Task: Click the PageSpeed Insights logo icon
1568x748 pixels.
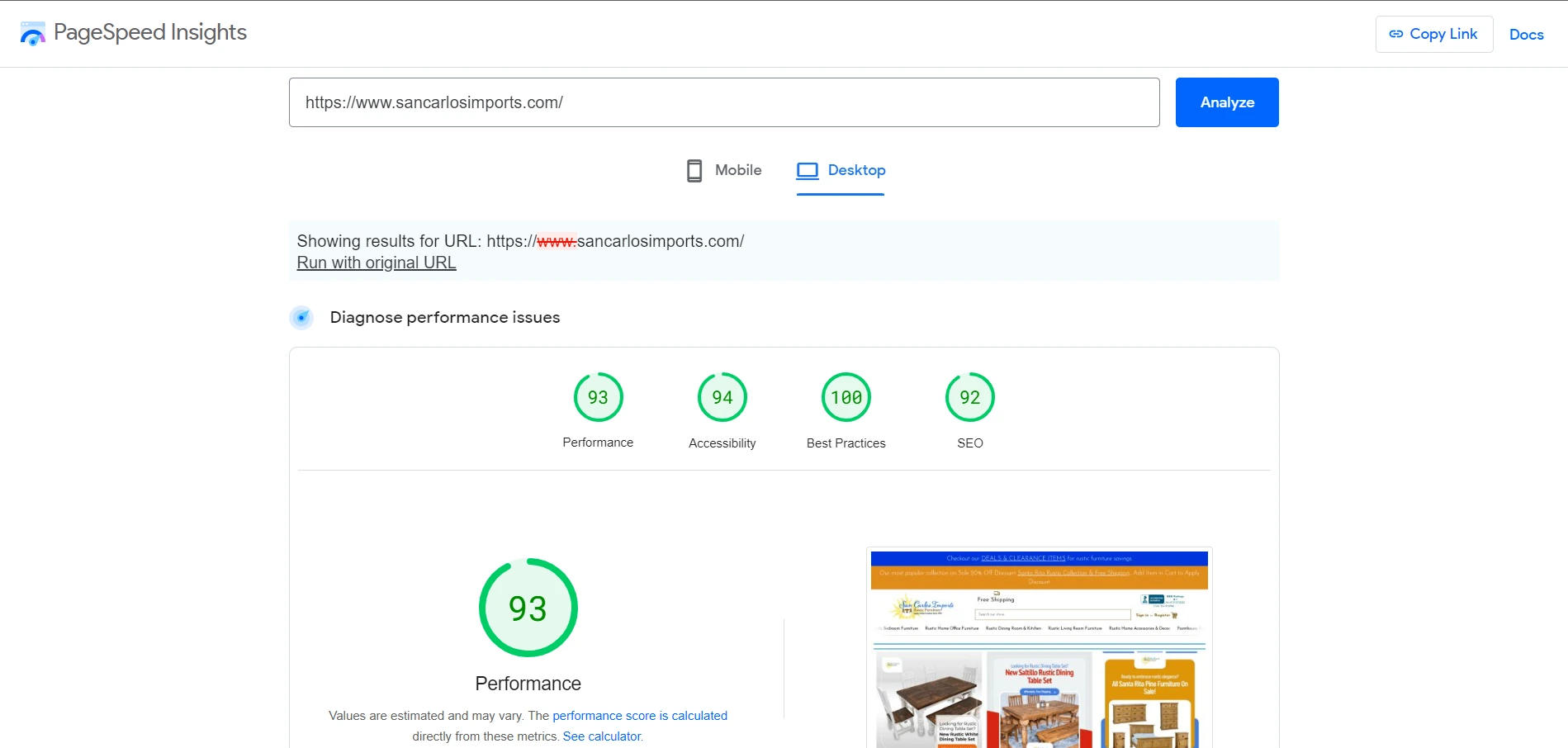Action: click(x=33, y=34)
